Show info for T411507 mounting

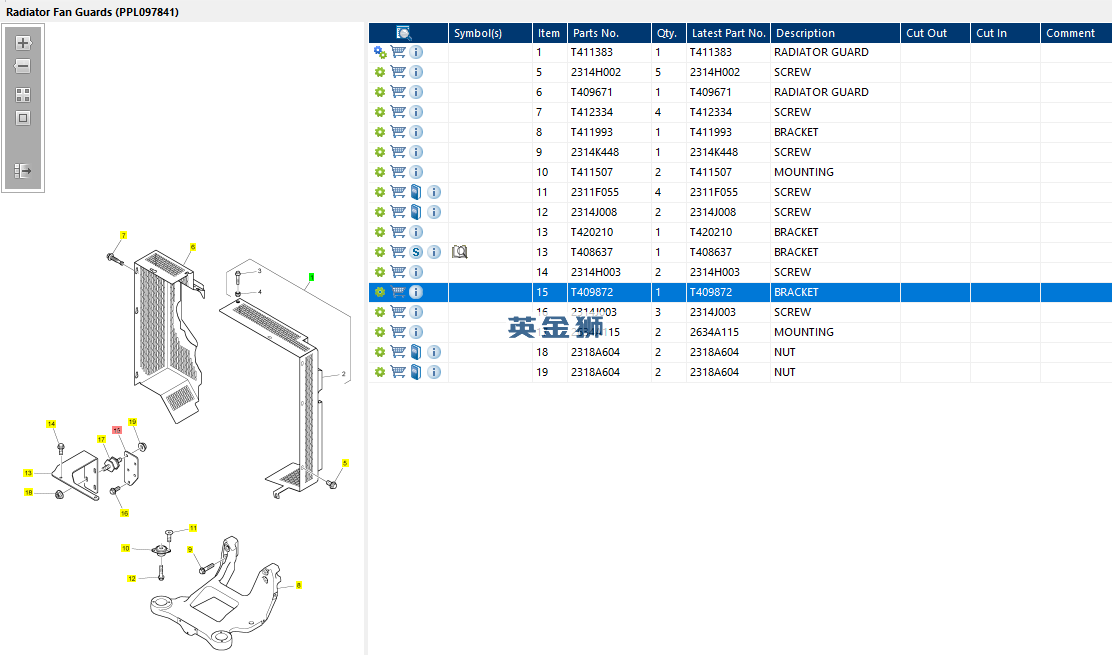click(x=416, y=172)
